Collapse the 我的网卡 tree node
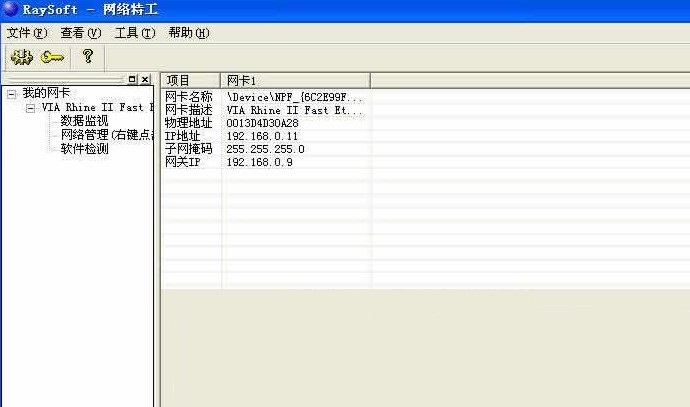The image size is (690, 407). [x=11, y=94]
